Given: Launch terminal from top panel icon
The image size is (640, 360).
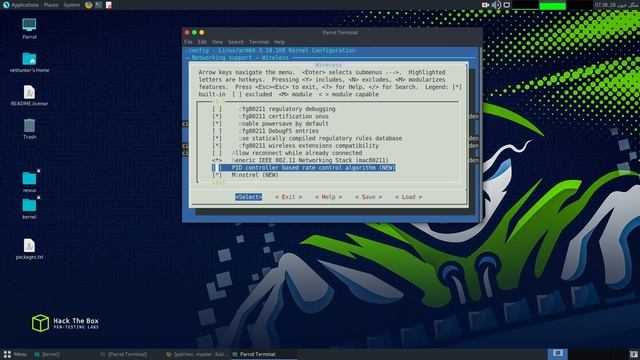Looking at the screenshot, I should pyautogui.click(x=98, y=5).
